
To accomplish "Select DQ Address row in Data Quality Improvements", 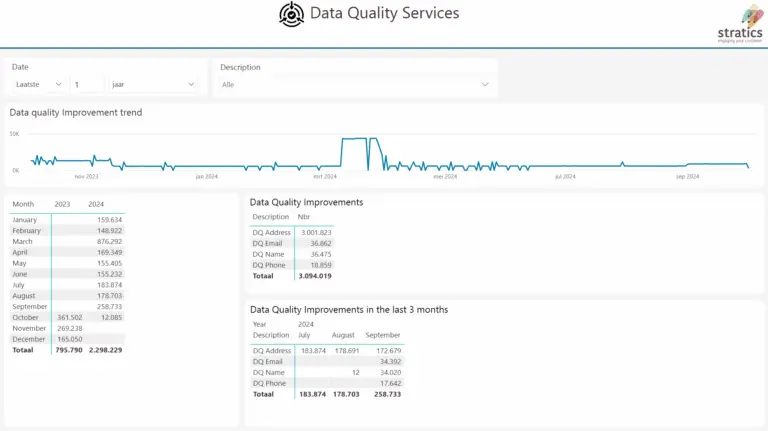I will tap(271, 232).
